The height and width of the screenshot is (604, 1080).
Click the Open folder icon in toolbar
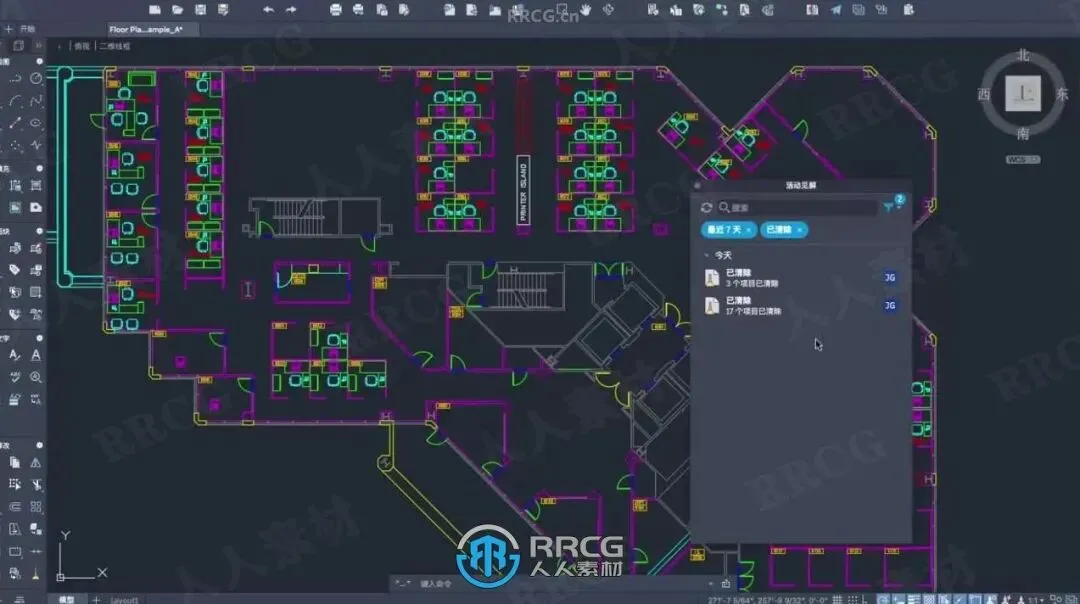coord(178,10)
